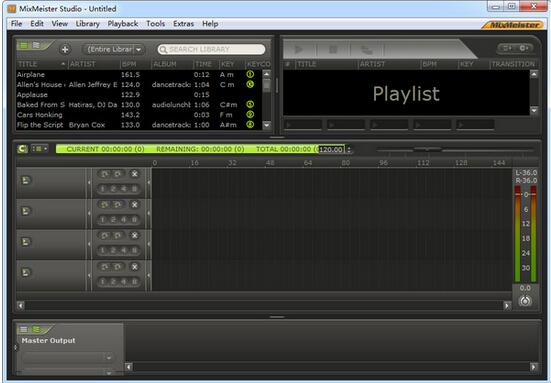Click the playlist stop button
The height and width of the screenshot is (383, 551).
point(333,50)
